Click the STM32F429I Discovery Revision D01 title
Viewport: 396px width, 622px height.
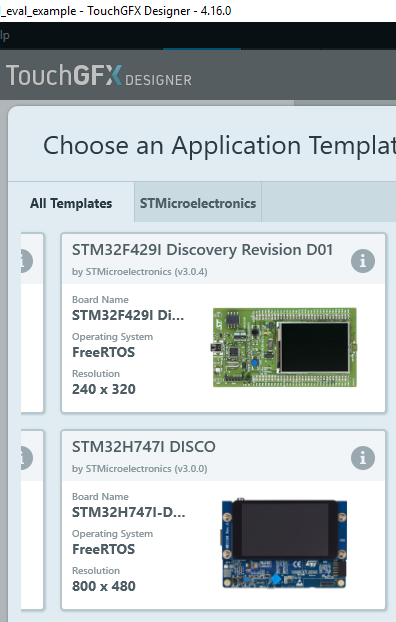[202, 250]
